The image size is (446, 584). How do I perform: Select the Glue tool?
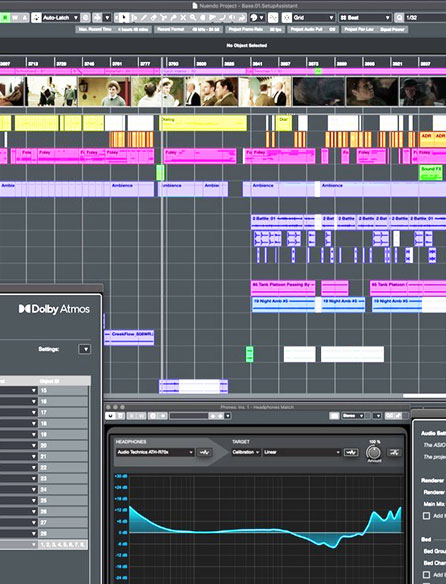[x=173, y=18]
